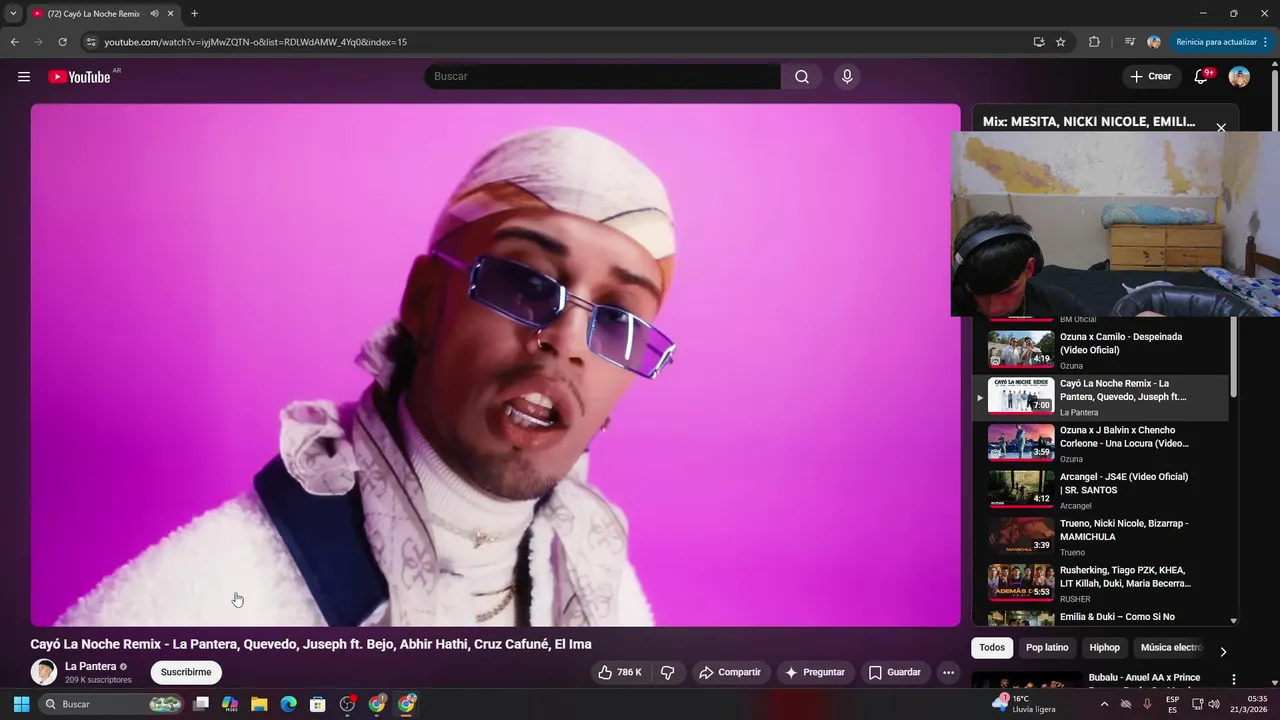Click Reinicia para actualizar button
The height and width of the screenshot is (720, 1280).
point(1222,42)
